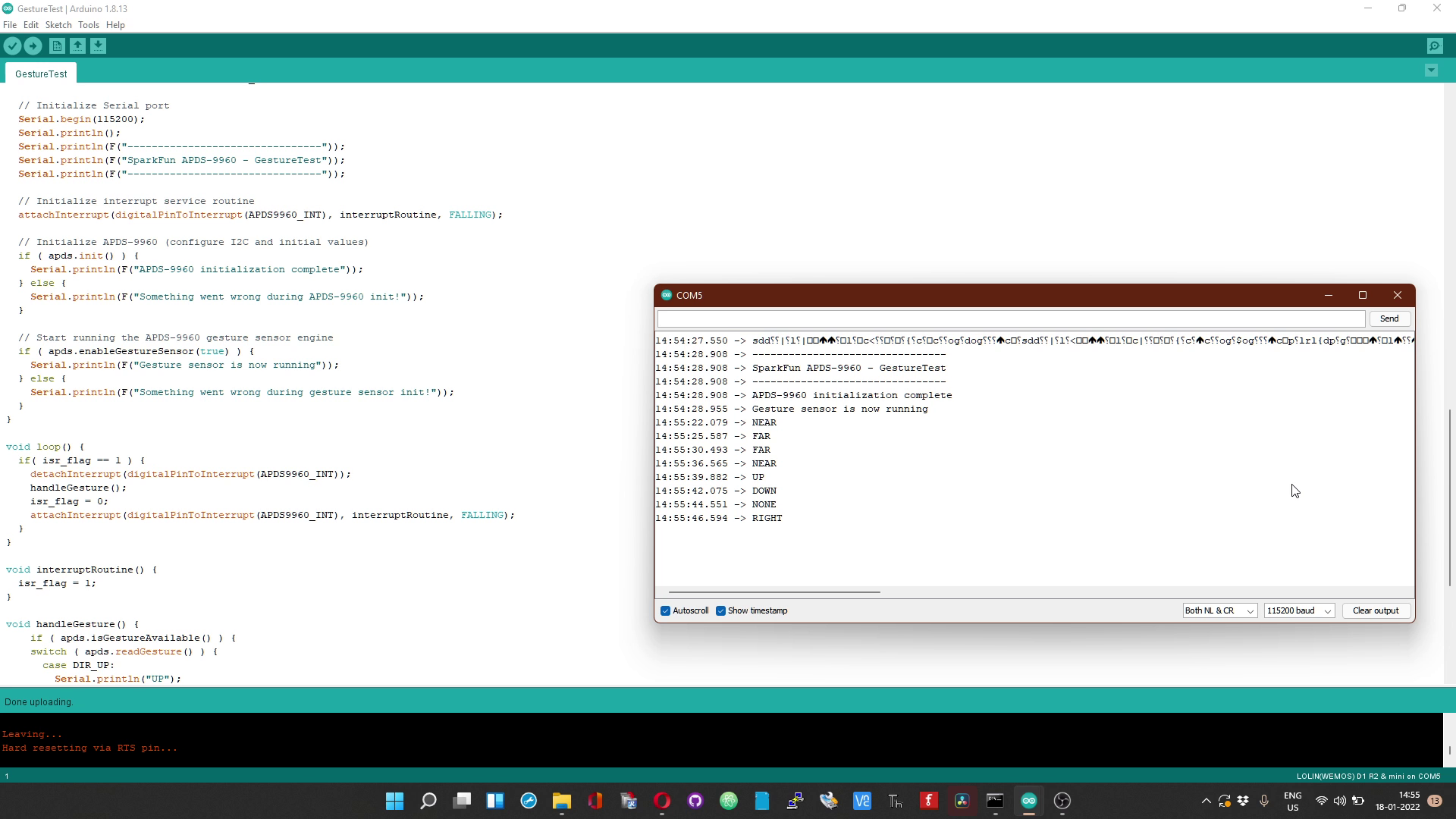Viewport: 1456px width, 819px height.
Task: Open the red 'f' app in the taskbar
Action: tap(929, 801)
